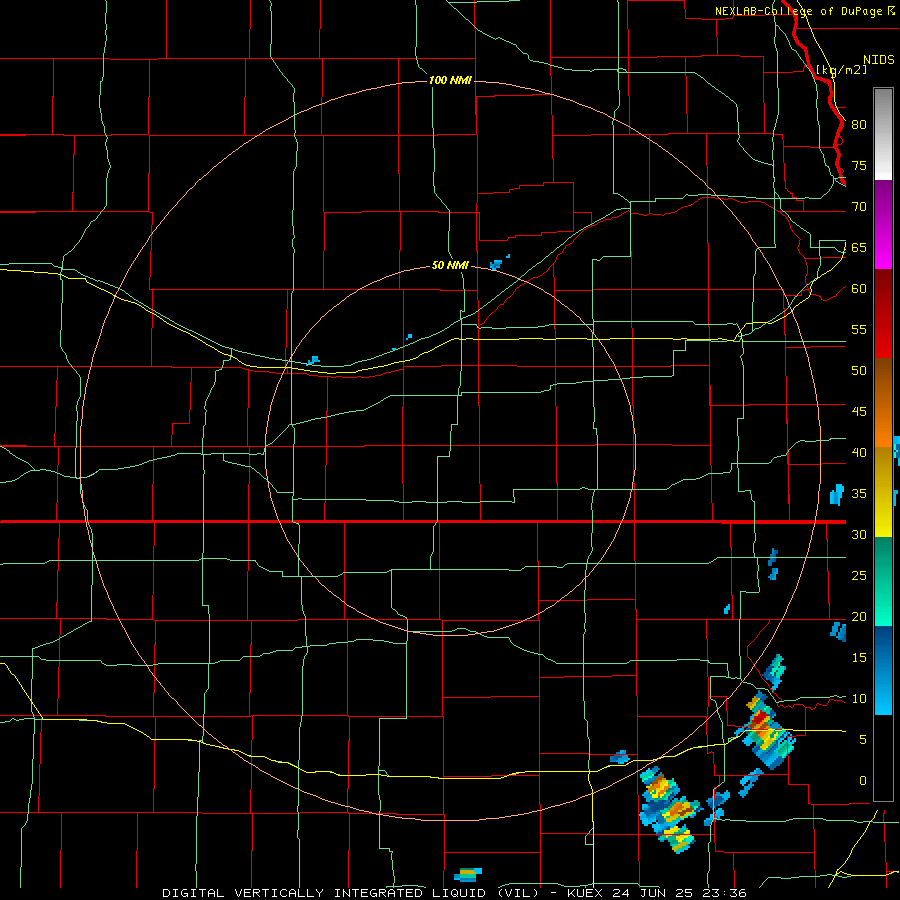Click the red-core storm cell on the 100 NMI ring
The image size is (900, 900).
point(766,730)
